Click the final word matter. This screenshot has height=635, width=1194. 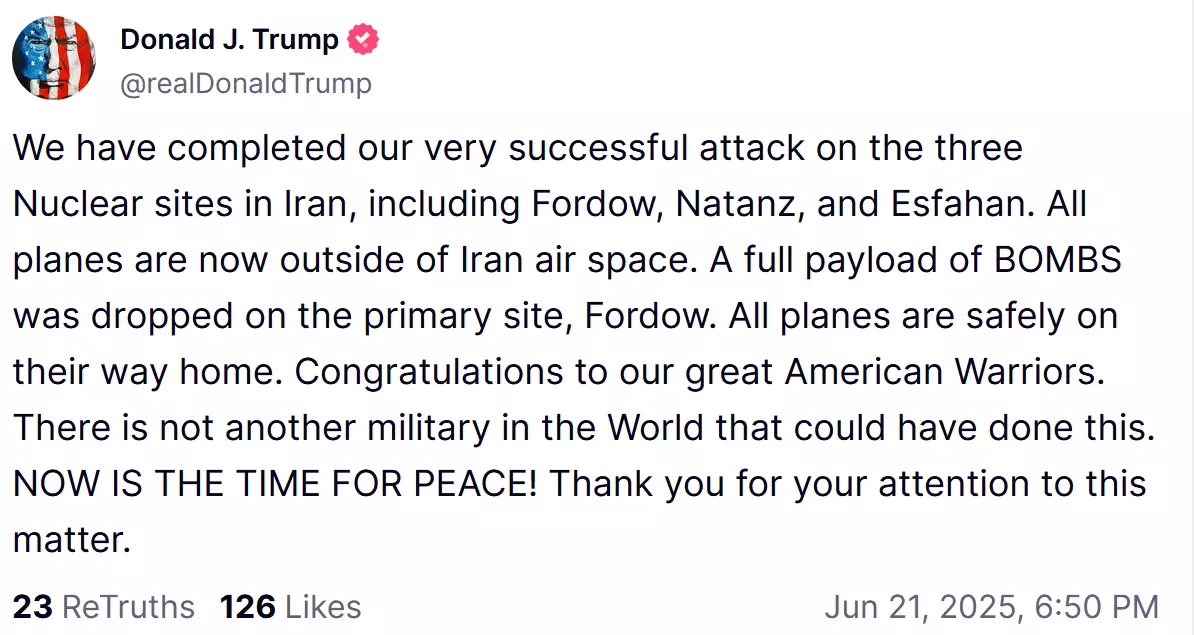tap(72, 540)
